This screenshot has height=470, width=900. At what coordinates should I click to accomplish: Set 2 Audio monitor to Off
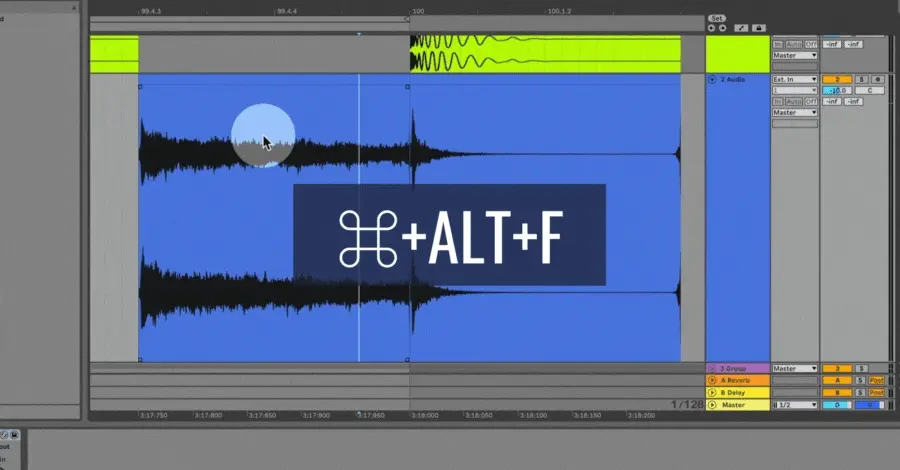811,102
